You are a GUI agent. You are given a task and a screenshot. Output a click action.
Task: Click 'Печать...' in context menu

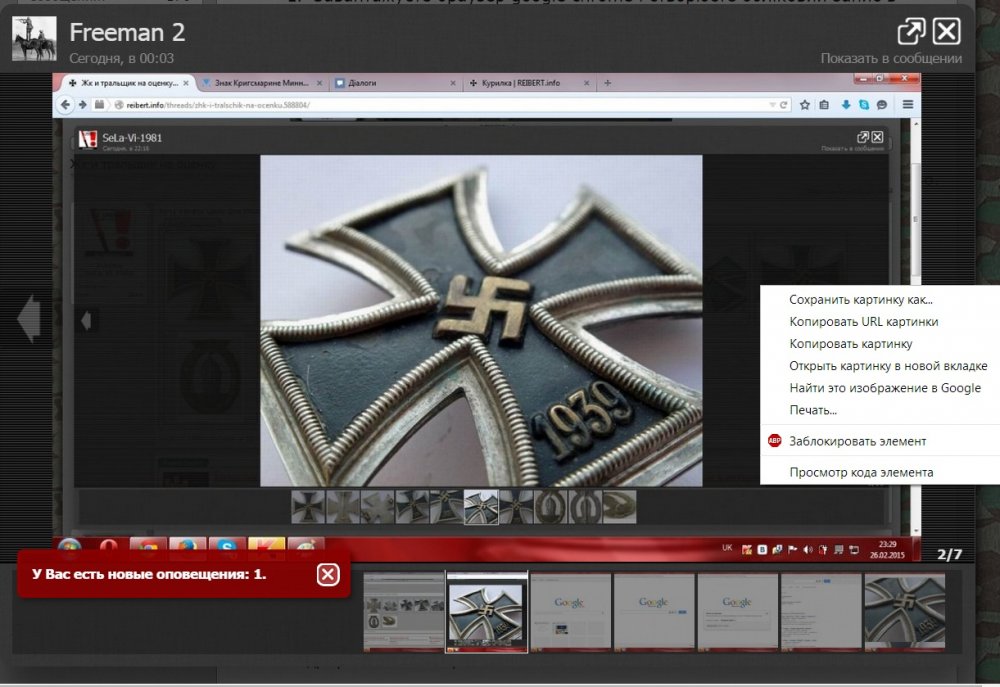[812, 410]
